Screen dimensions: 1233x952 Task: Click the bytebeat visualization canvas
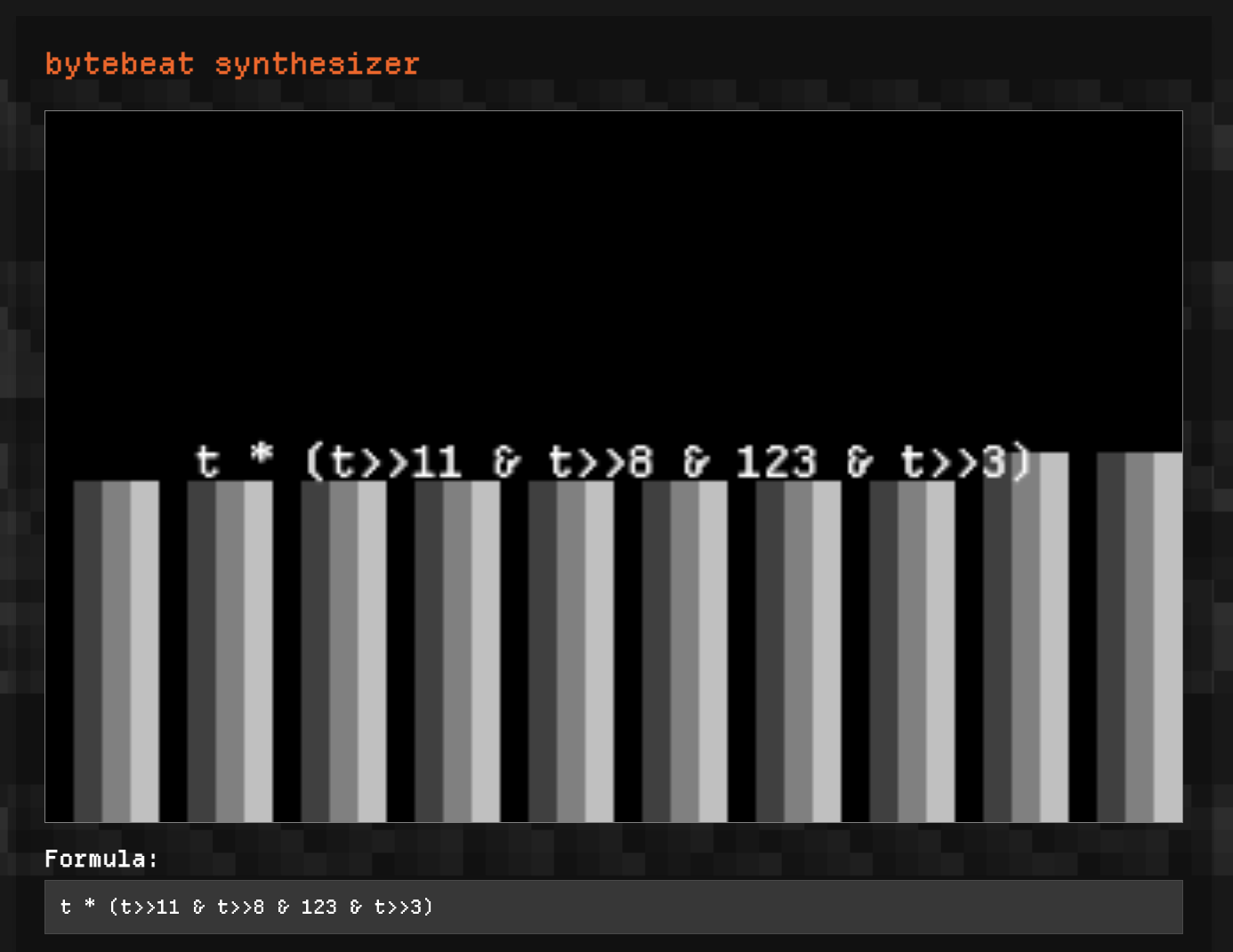pyautogui.click(x=613, y=466)
